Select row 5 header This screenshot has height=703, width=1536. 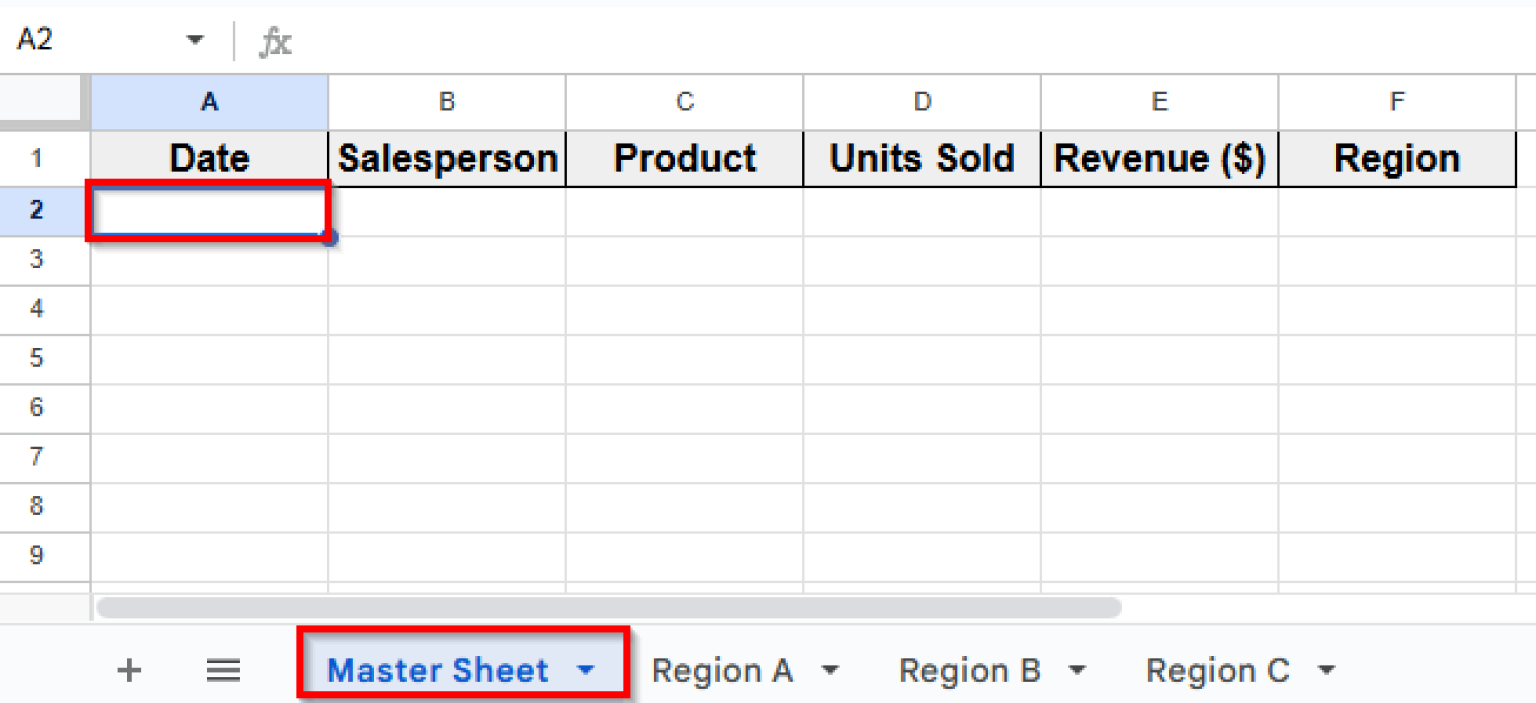coord(37,358)
